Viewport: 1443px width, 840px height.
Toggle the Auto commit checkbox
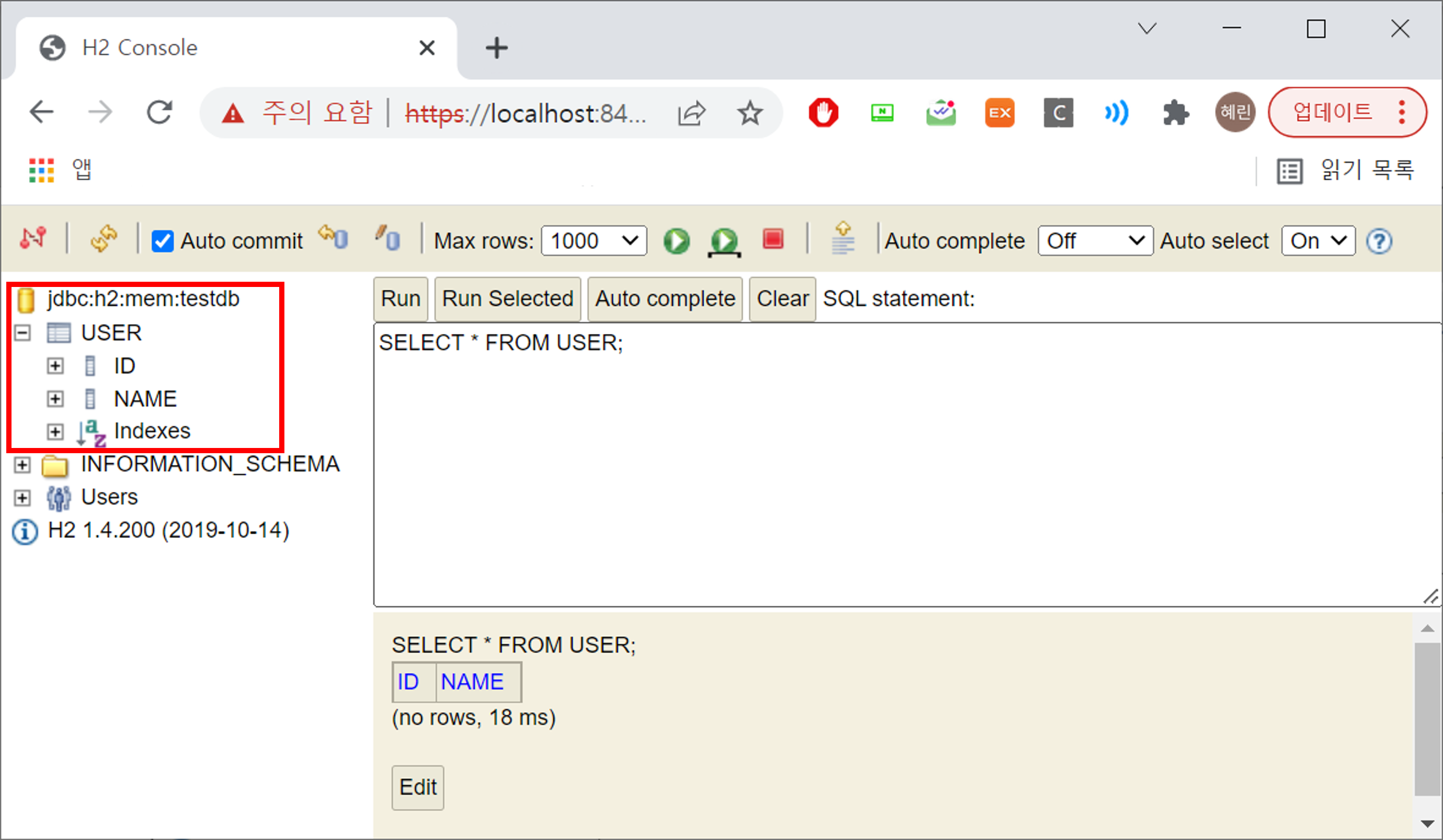163,241
